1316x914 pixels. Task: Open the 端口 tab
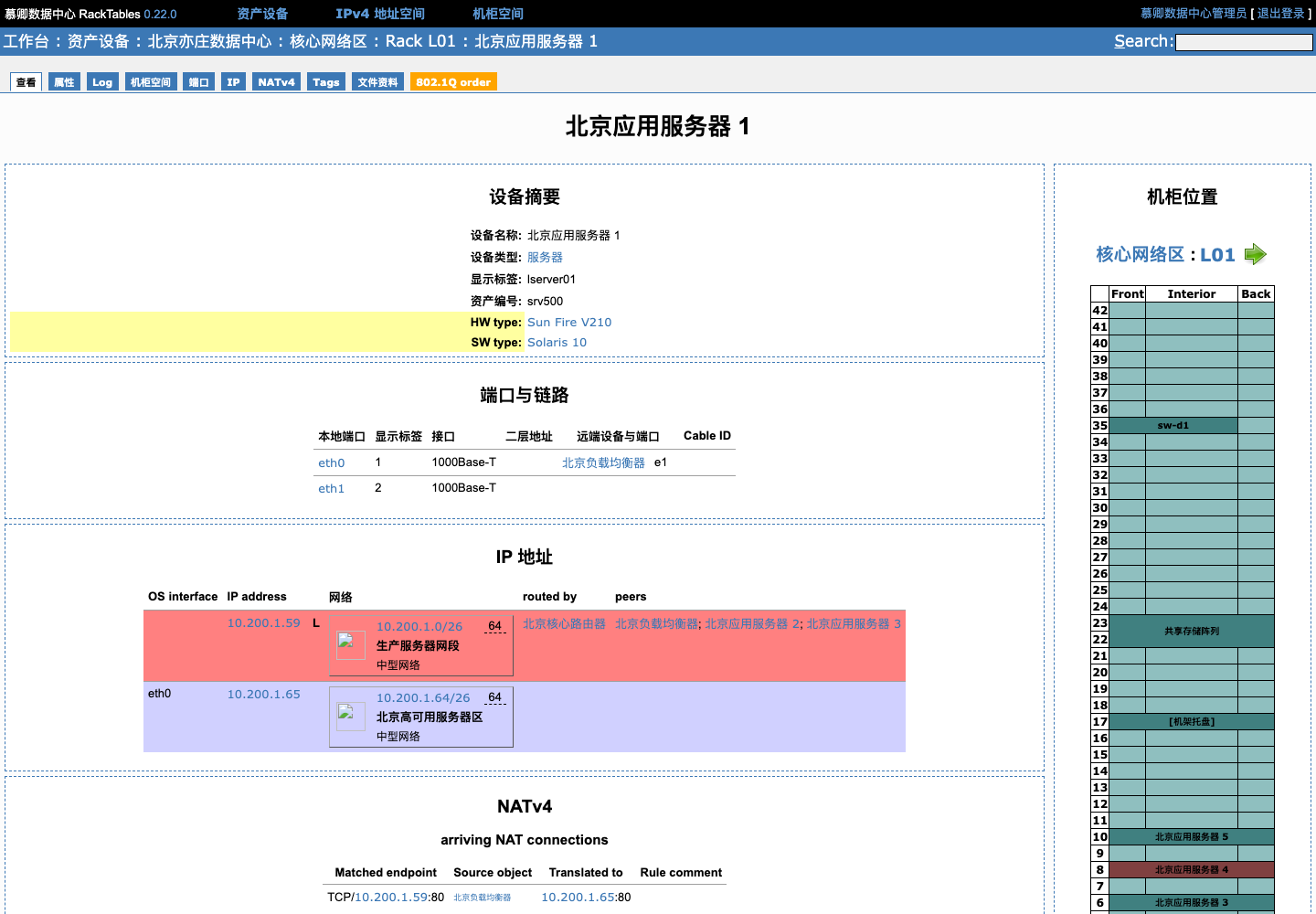198,82
